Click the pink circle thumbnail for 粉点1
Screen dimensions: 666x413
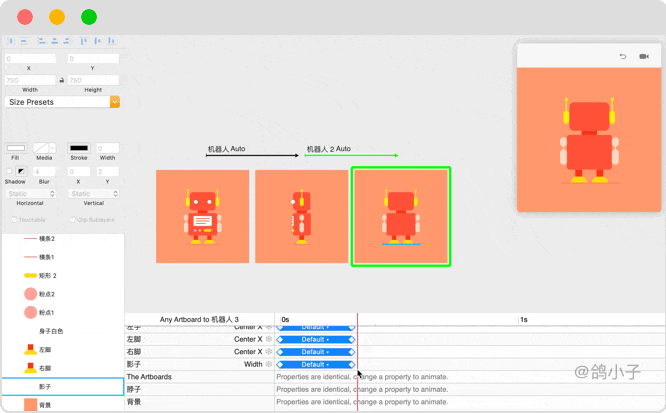(31, 312)
